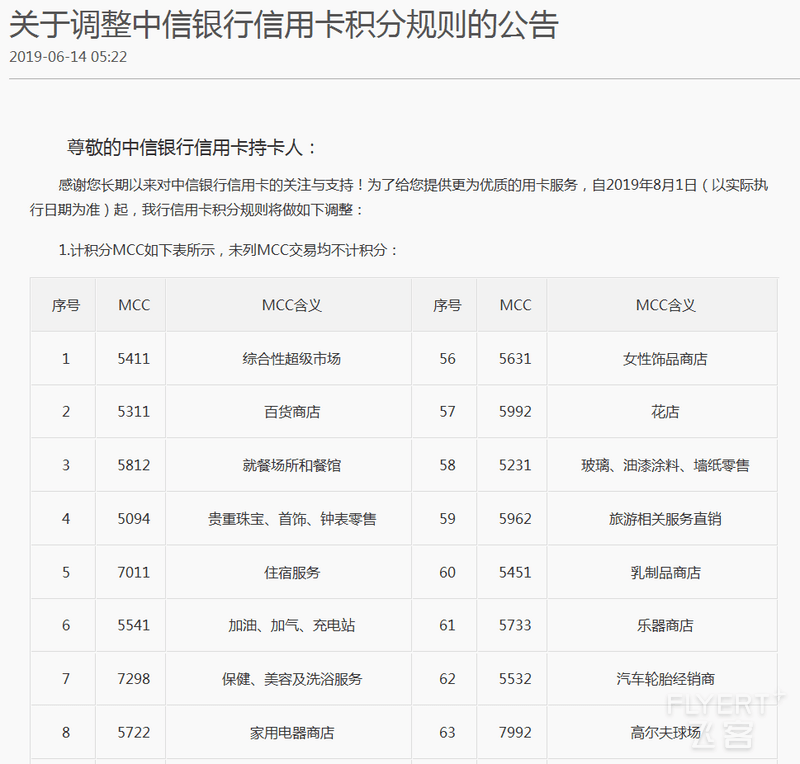800x764 pixels.
Task: Click serial number 60
Action: coord(447,573)
